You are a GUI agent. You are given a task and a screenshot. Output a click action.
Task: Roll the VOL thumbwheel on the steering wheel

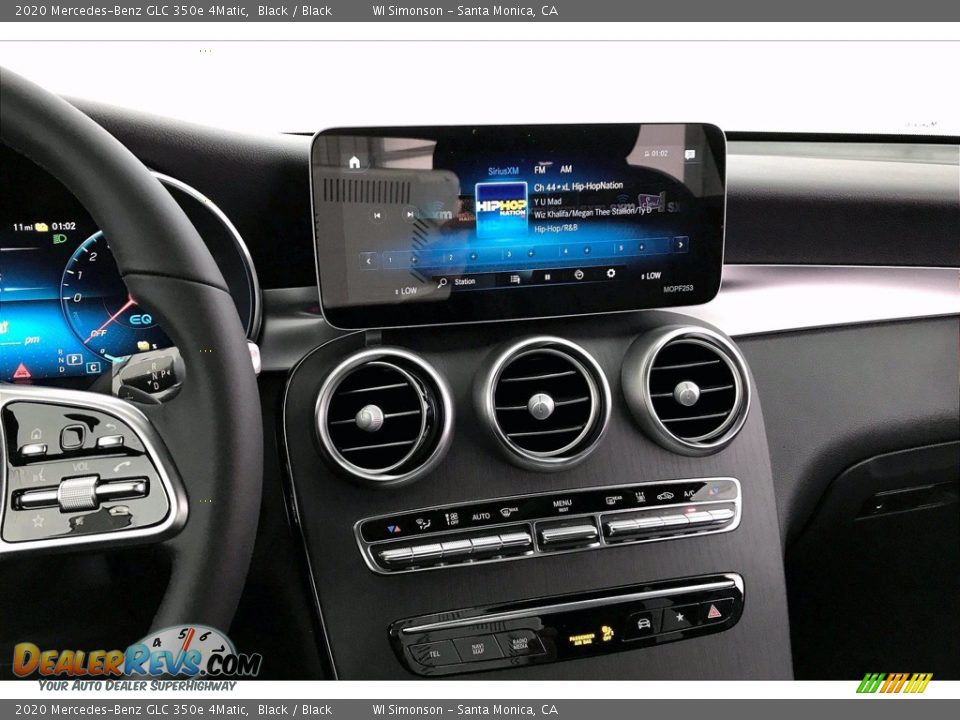click(80, 492)
